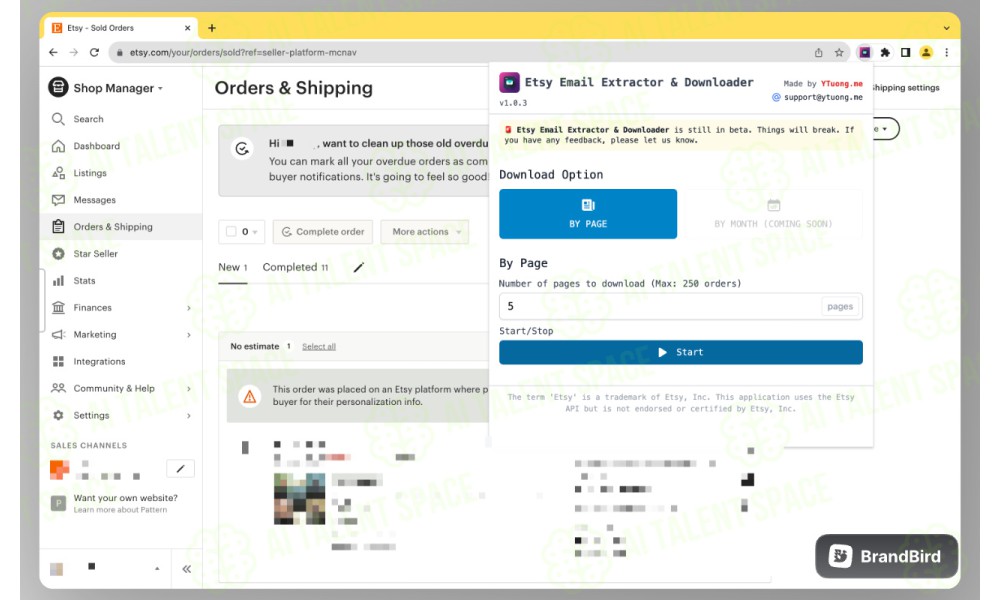Click the address bar URL

click(x=243, y=52)
